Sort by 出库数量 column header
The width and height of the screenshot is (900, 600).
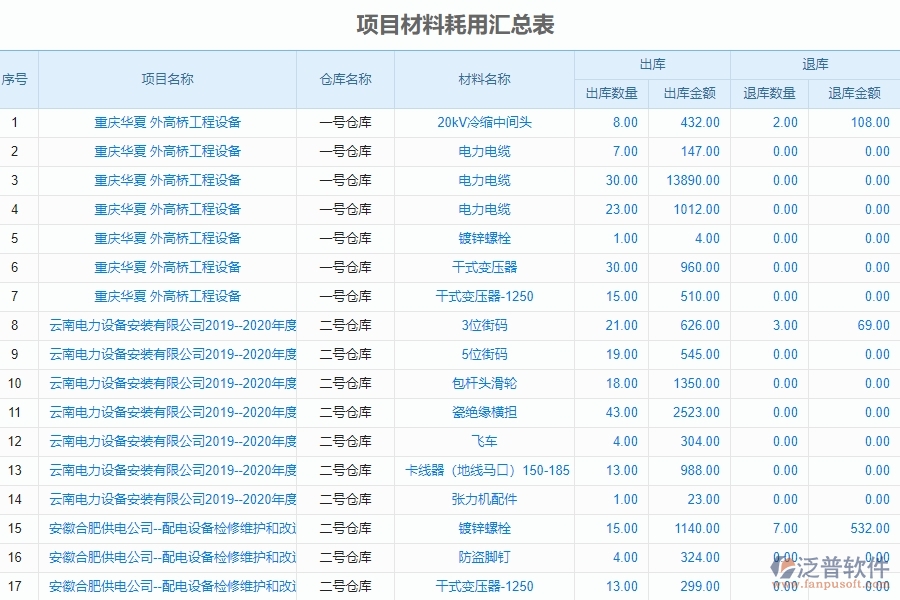[x=611, y=92]
